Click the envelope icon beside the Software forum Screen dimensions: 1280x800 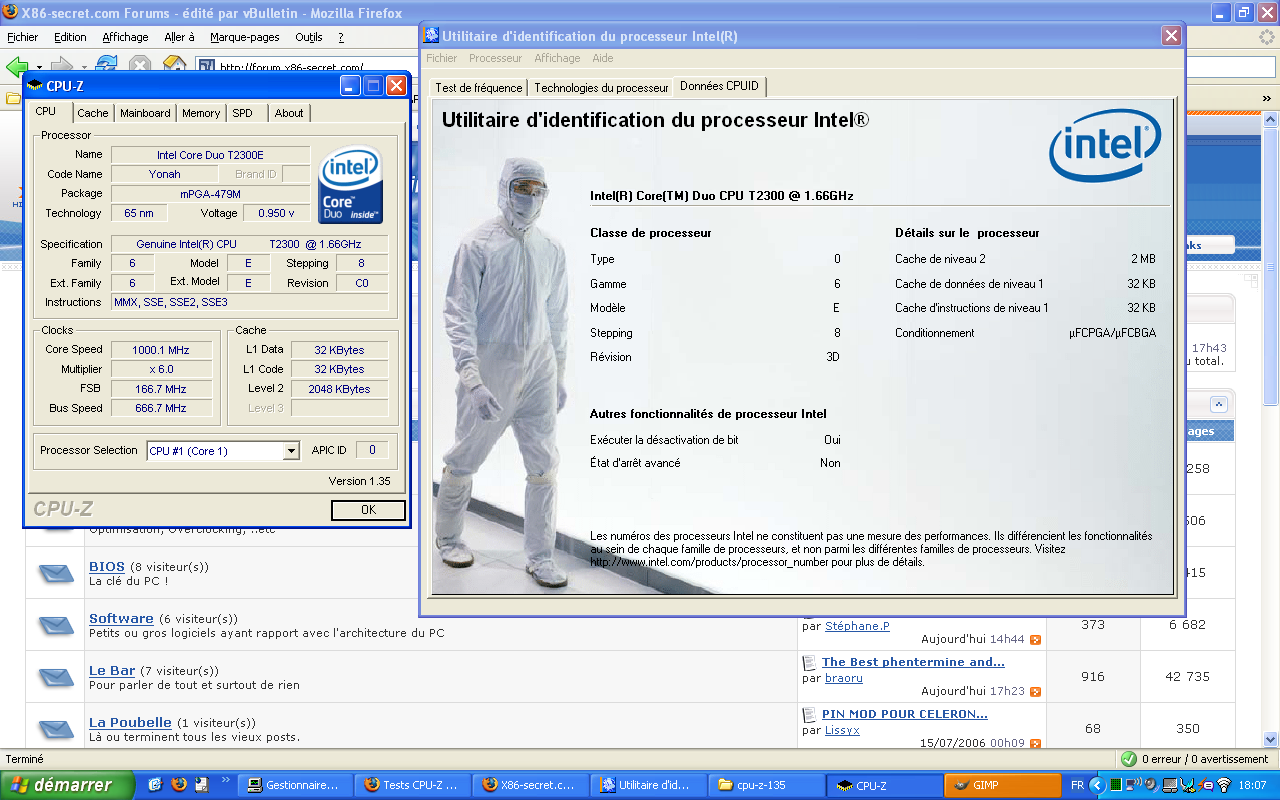tap(56, 625)
